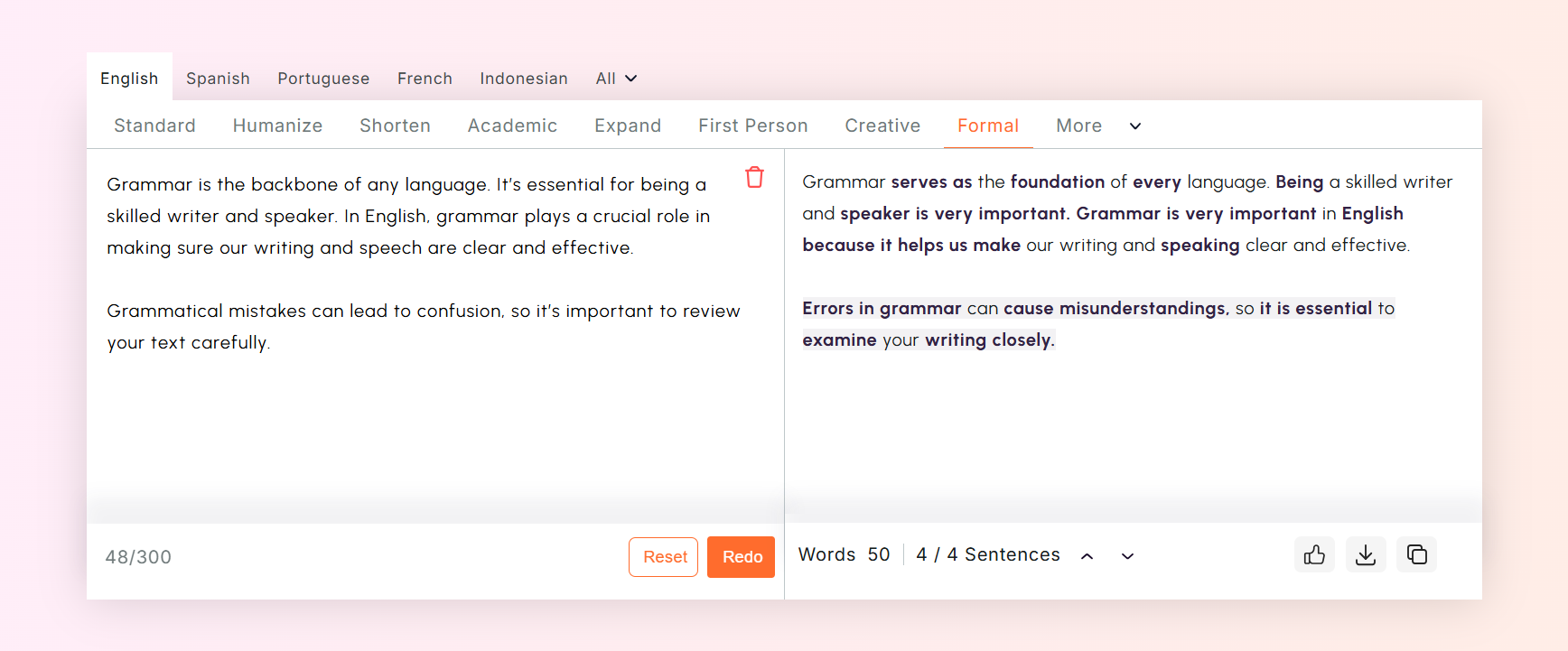The height and width of the screenshot is (651, 1568).
Task: Delete input text with trash icon
Action: coord(754,177)
